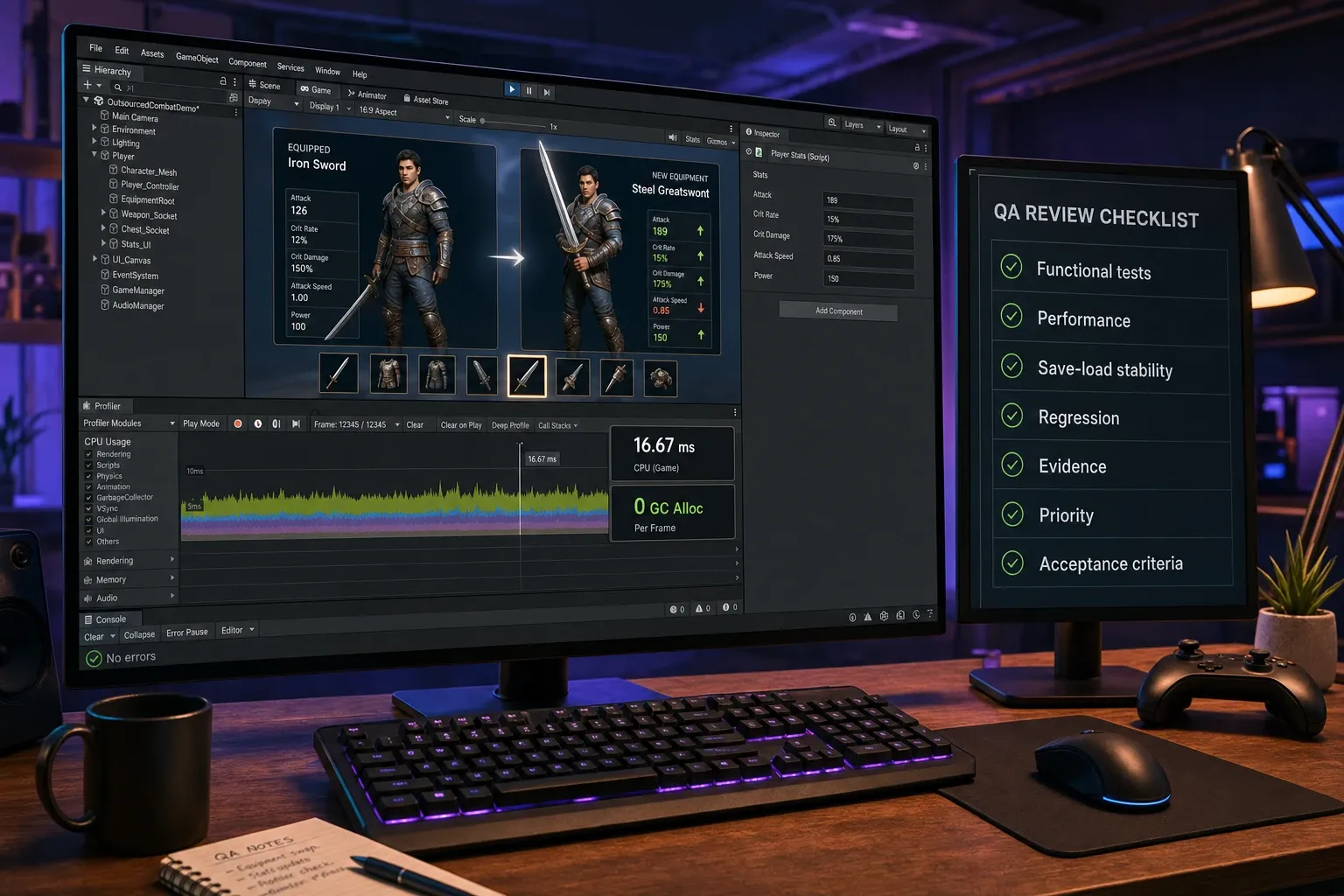Viewport: 1344px width, 896px height.
Task: Open the Player Stats component options menu
Action: [x=925, y=166]
